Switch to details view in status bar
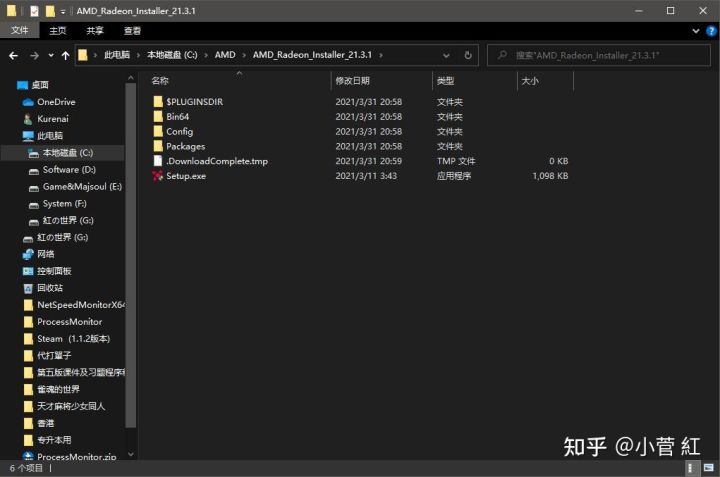 click(690, 468)
